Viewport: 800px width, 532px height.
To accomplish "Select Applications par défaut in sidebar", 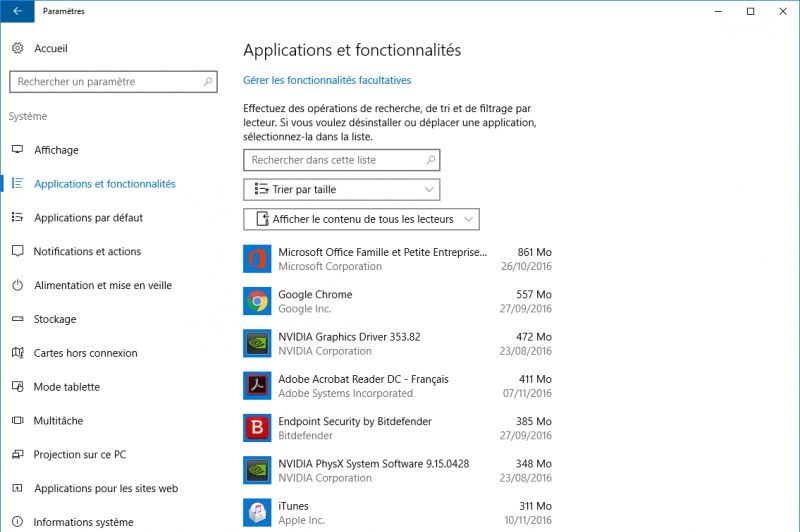I will pos(88,218).
